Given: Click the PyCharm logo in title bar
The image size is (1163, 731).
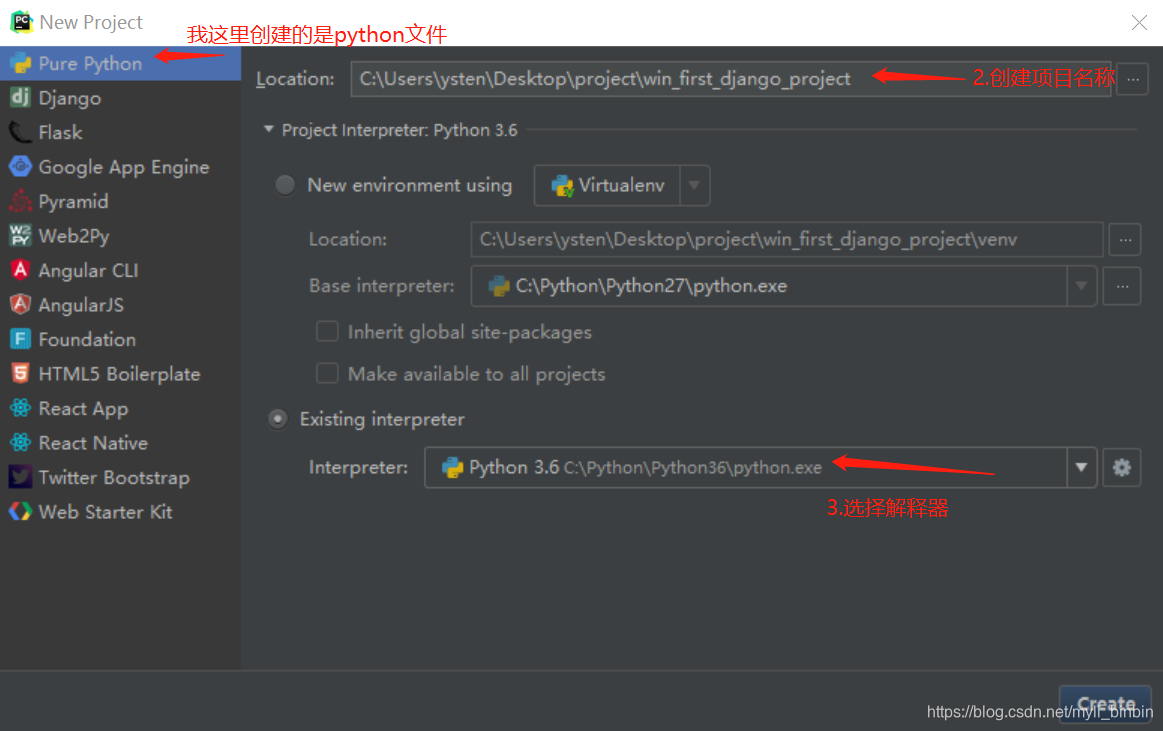Looking at the screenshot, I should (22, 22).
